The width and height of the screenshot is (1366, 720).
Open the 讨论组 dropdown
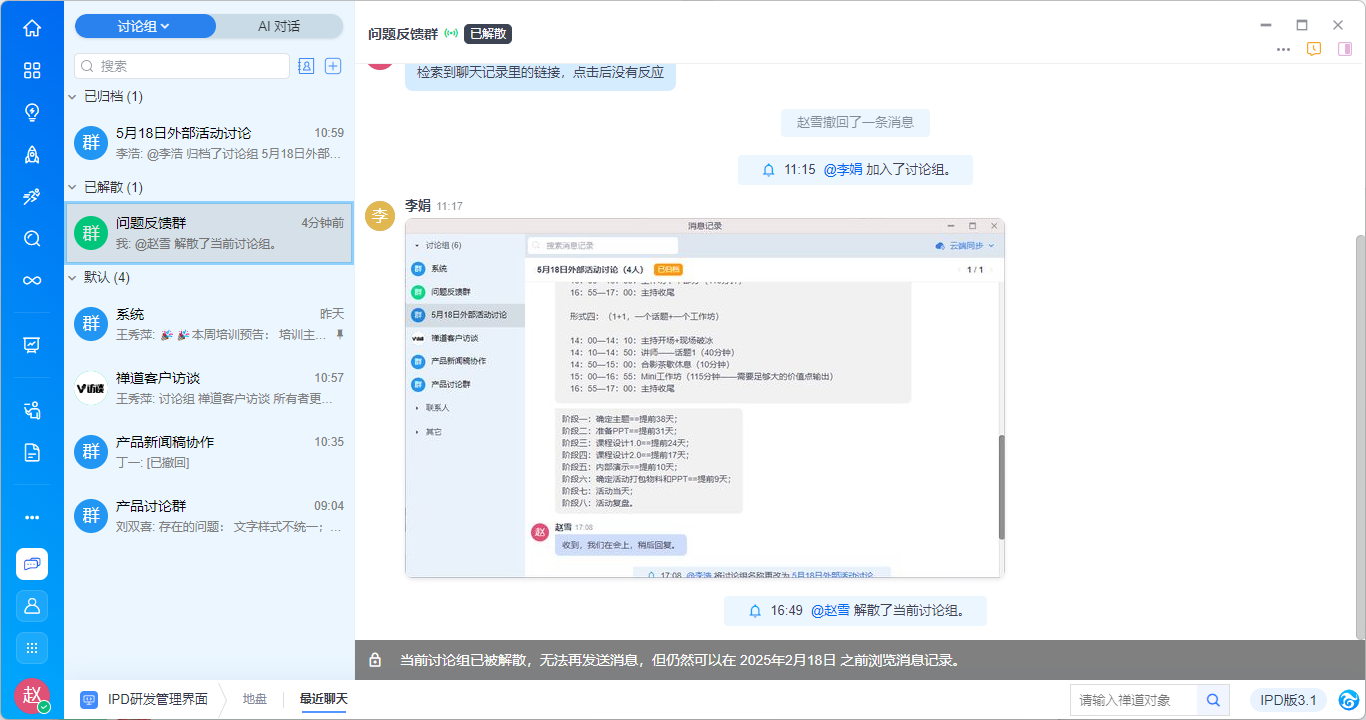[145, 26]
